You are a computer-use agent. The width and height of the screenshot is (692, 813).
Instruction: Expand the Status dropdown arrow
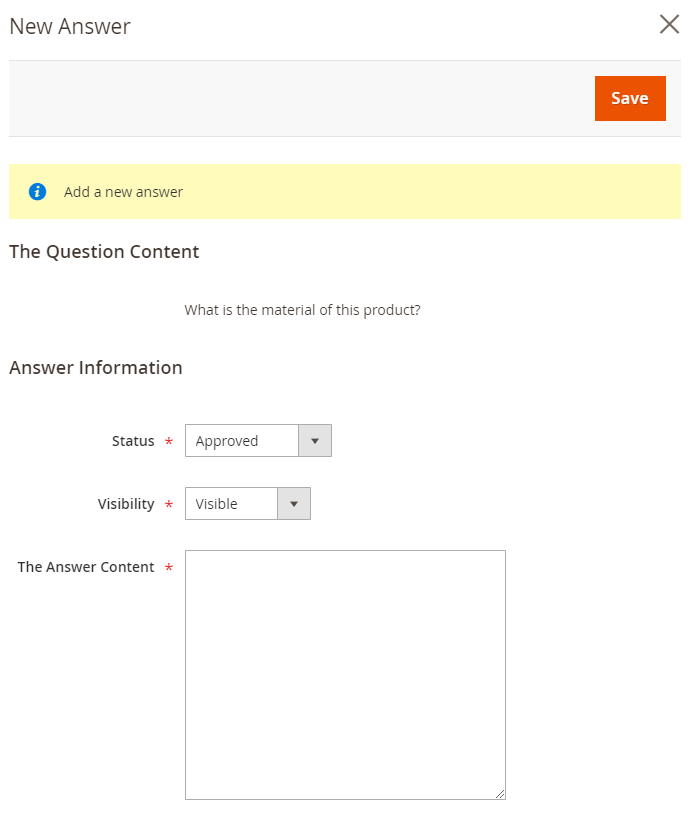coord(315,441)
